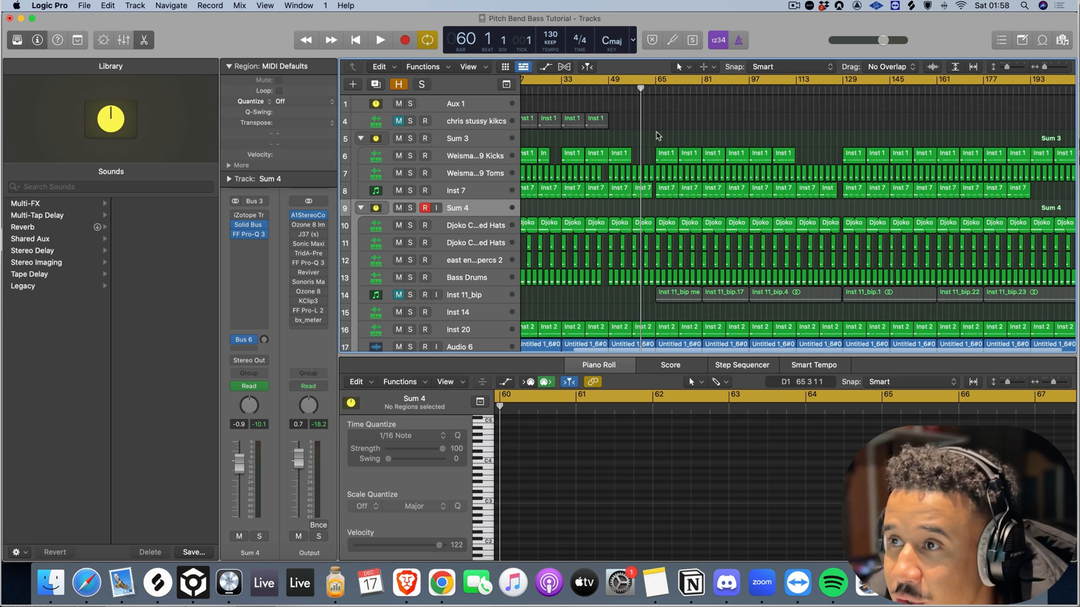Switch to the Step Sequencer tab
1080x607 pixels.
click(742, 365)
